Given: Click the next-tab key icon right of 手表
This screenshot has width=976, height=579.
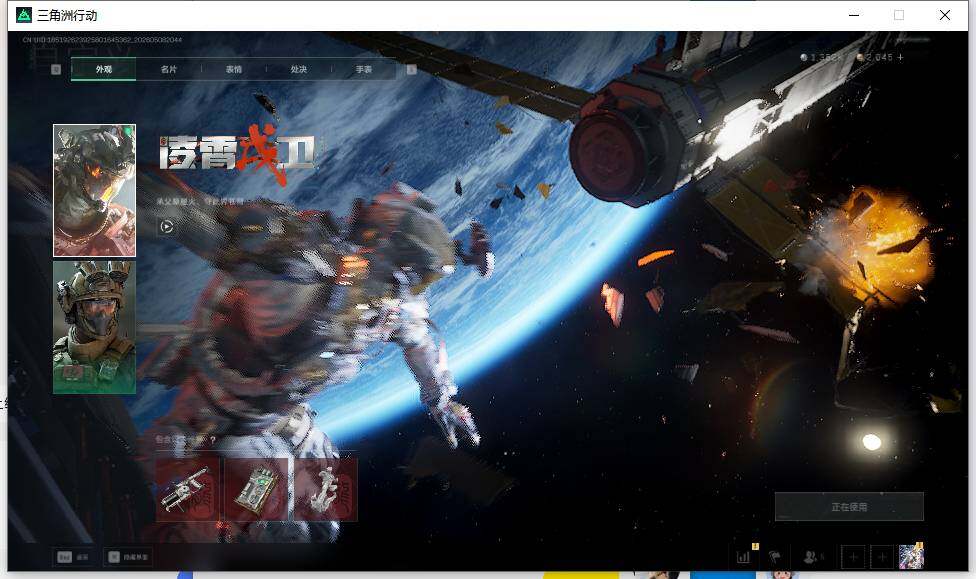Looking at the screenshot, I should (411, 70).
